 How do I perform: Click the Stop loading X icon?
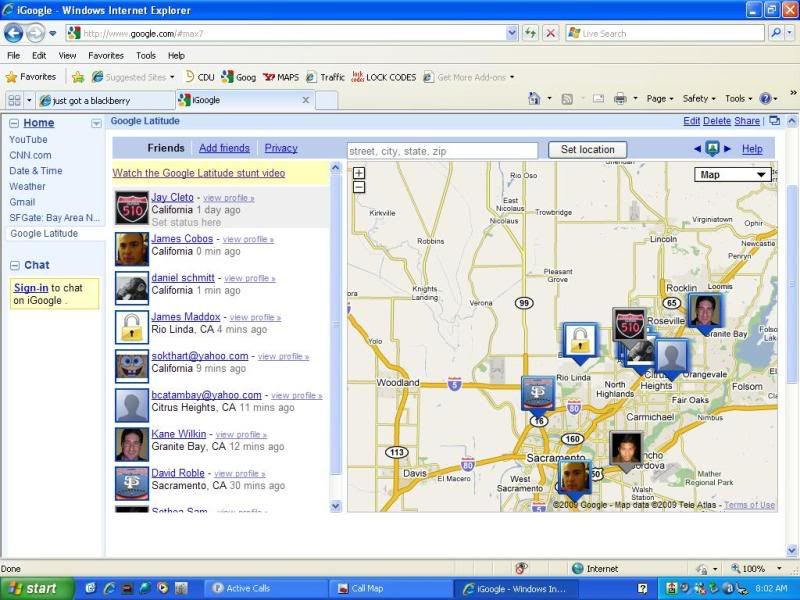(x=551, y=34)
